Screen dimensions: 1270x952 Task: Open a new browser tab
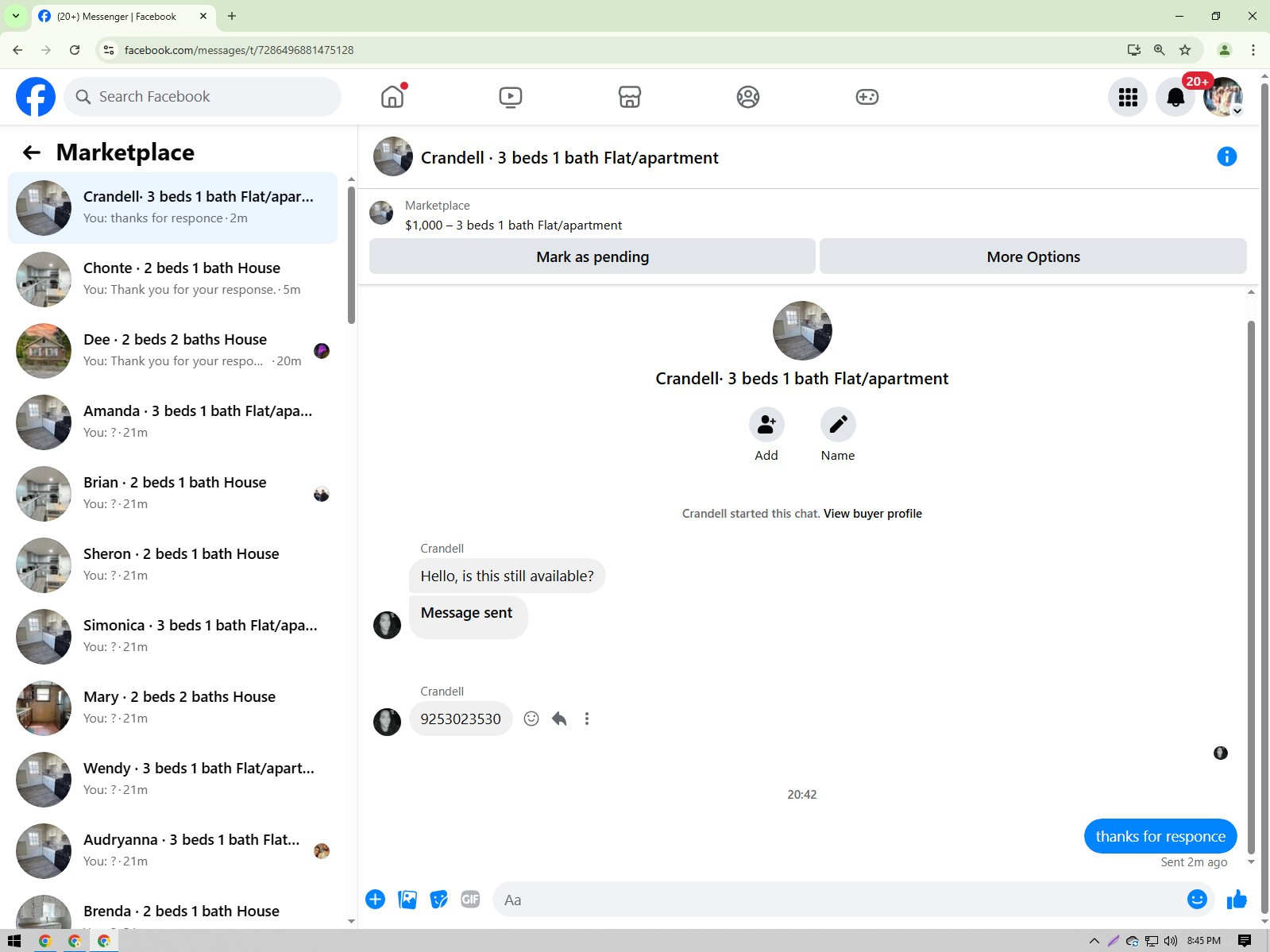click(x=232, y=16)
